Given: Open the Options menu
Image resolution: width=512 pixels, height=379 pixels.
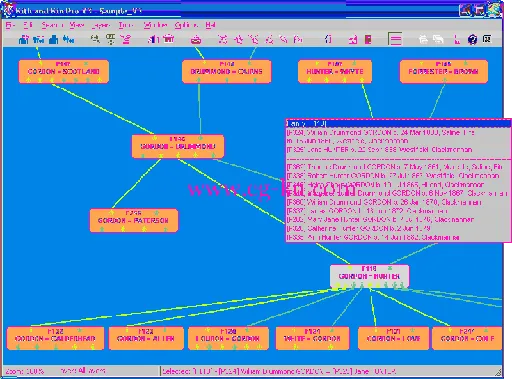Looking at the screenshot, I should coord(186,25).
